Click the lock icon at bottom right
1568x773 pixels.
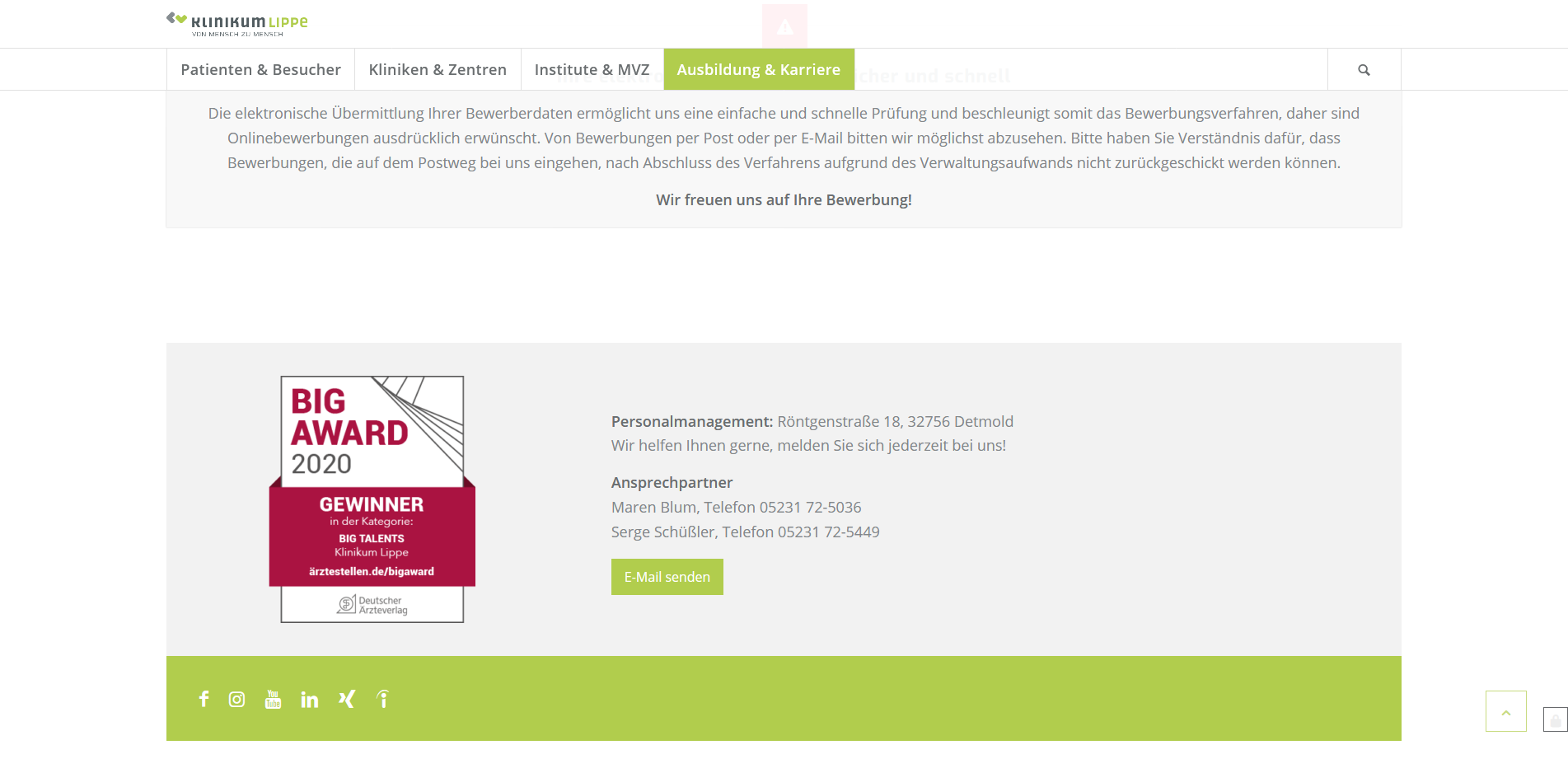pyautogui.click(x=1556, y=719)
